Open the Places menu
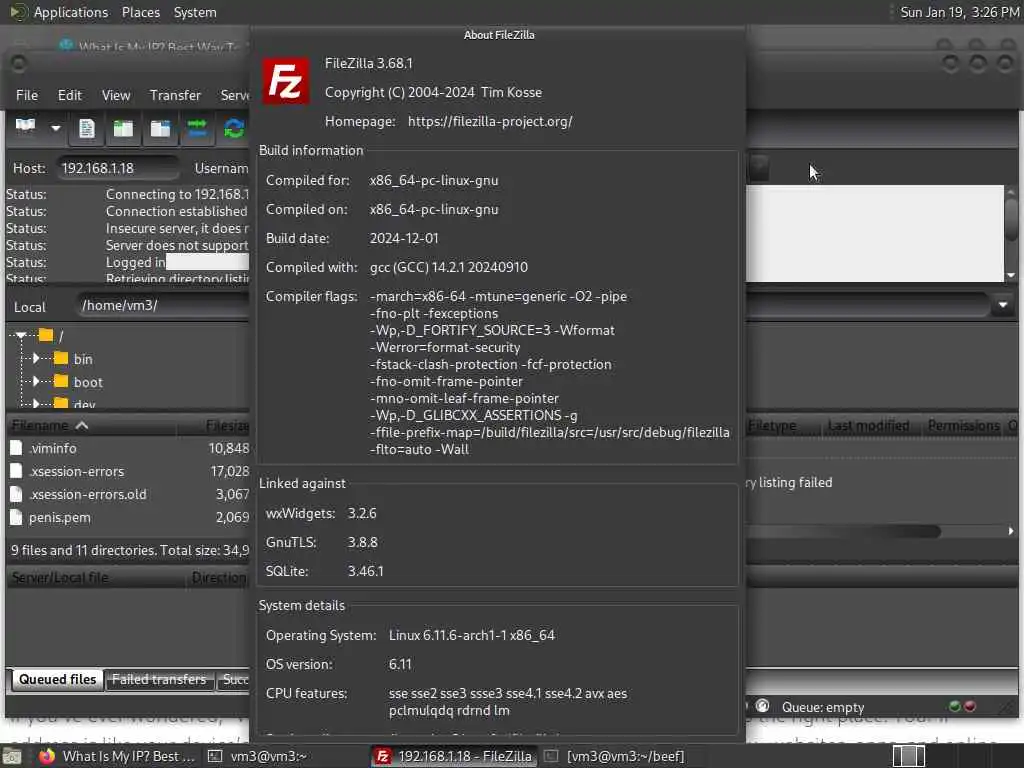The height and width of the screenshot is (768, 1024). click(x=140, y=12)
